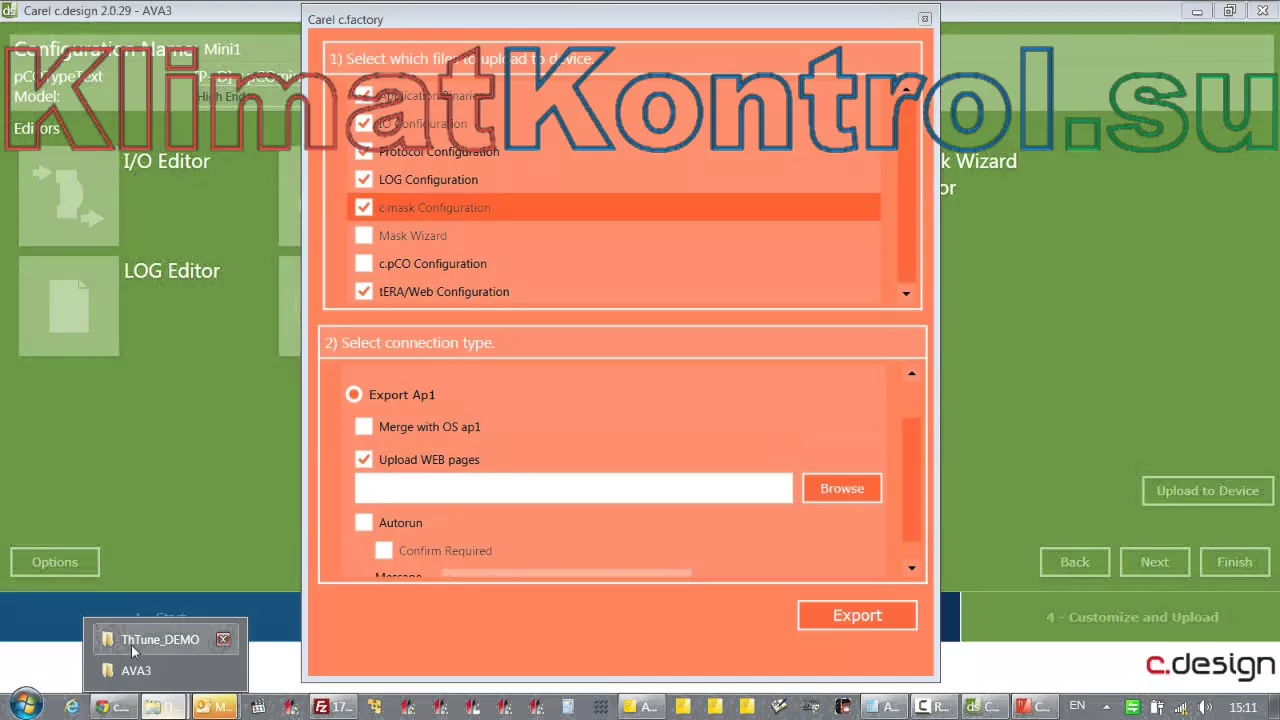This screenshot has width=1280, height=720.
Task: Toggle the c.mask Configuration checkbox
Action: click(x=364, y=208)
